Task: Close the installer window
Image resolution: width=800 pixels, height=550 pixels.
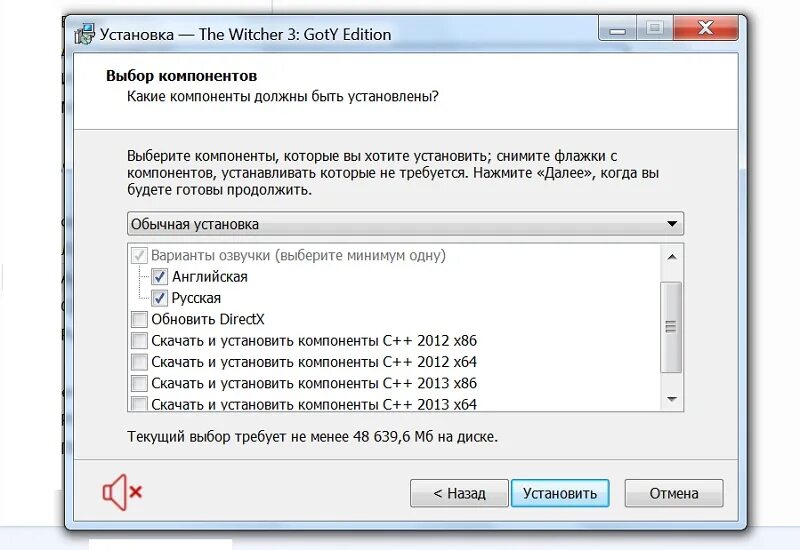Action: [706, 29]
